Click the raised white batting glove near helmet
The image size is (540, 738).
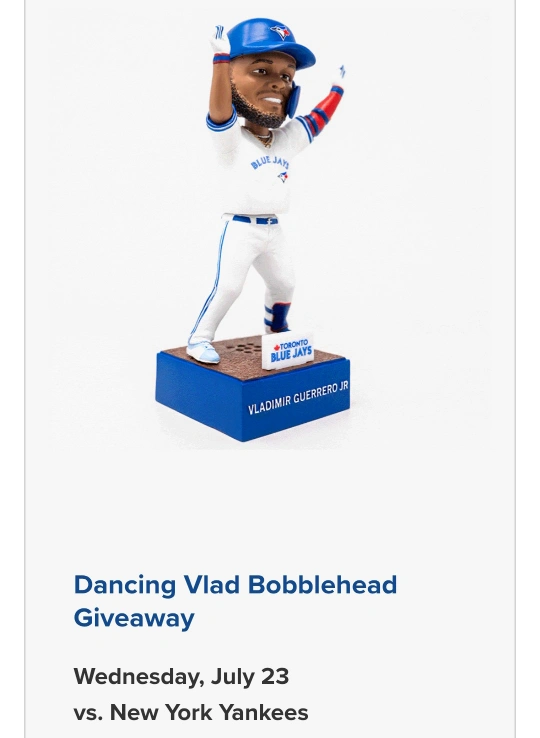pyautogui.click(x=219, y=41)
